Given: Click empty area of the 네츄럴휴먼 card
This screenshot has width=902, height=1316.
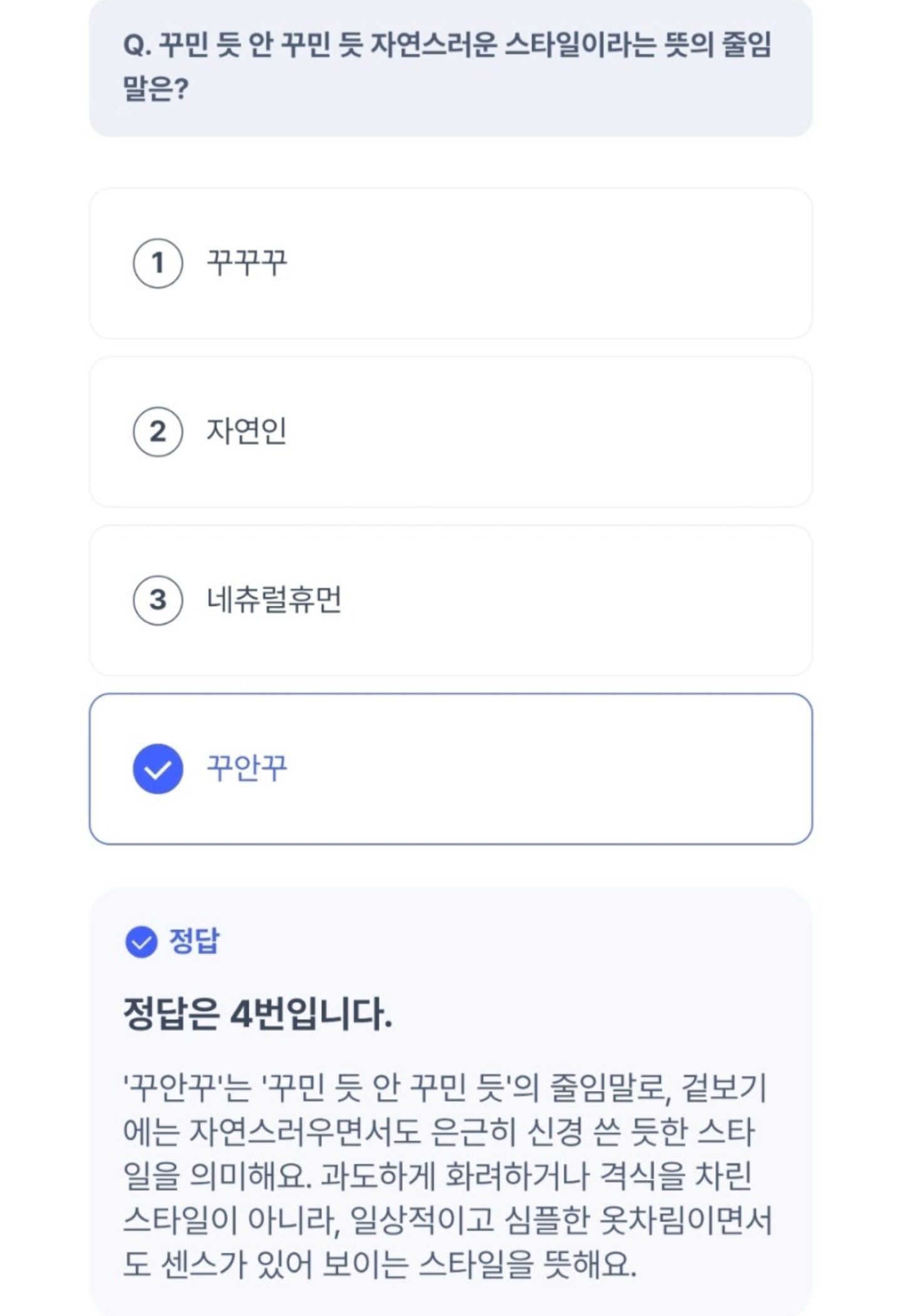Looking at the screenshot, I should 564,600.
